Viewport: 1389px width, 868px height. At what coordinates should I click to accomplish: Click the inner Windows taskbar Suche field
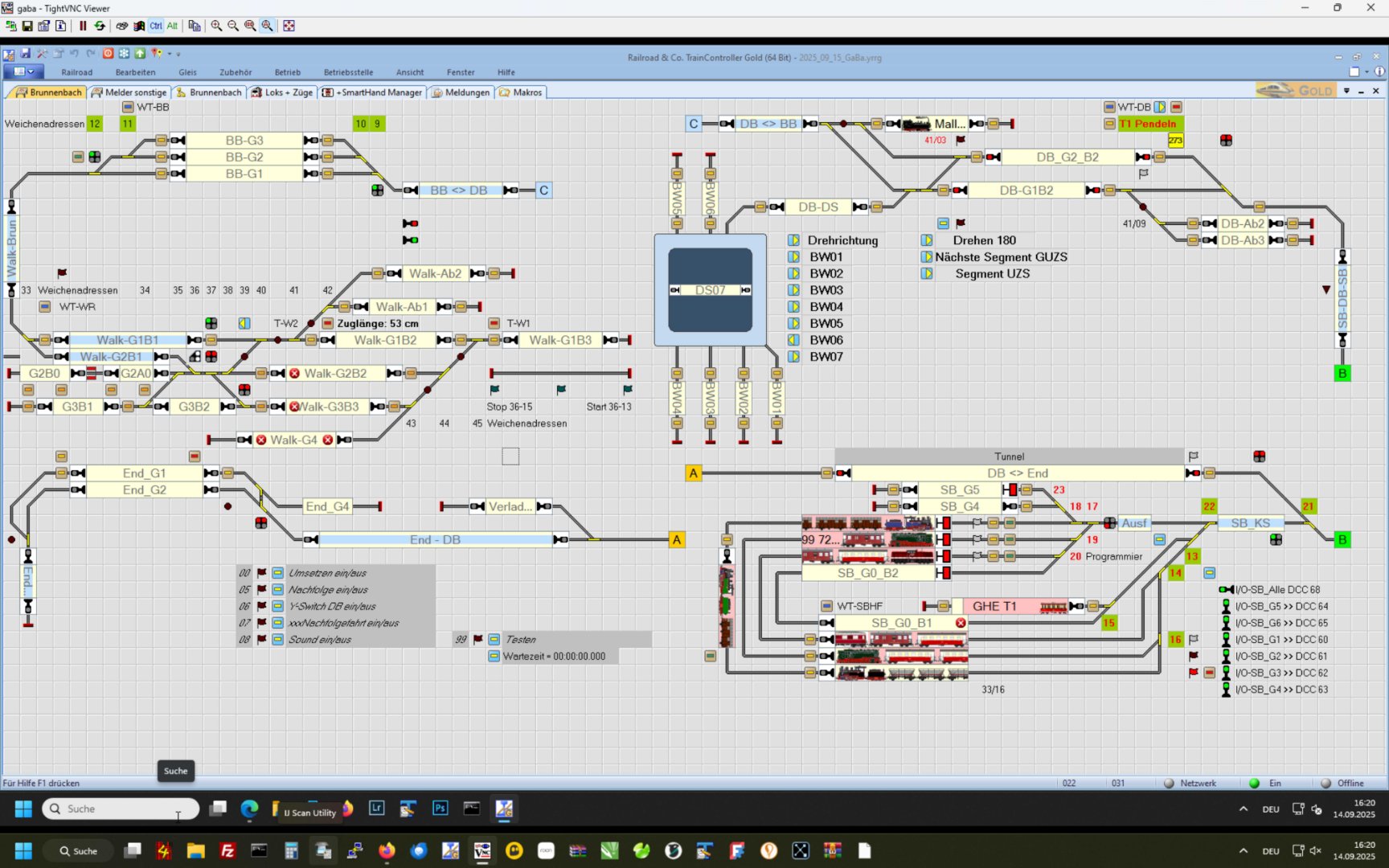tap(121, 809)
